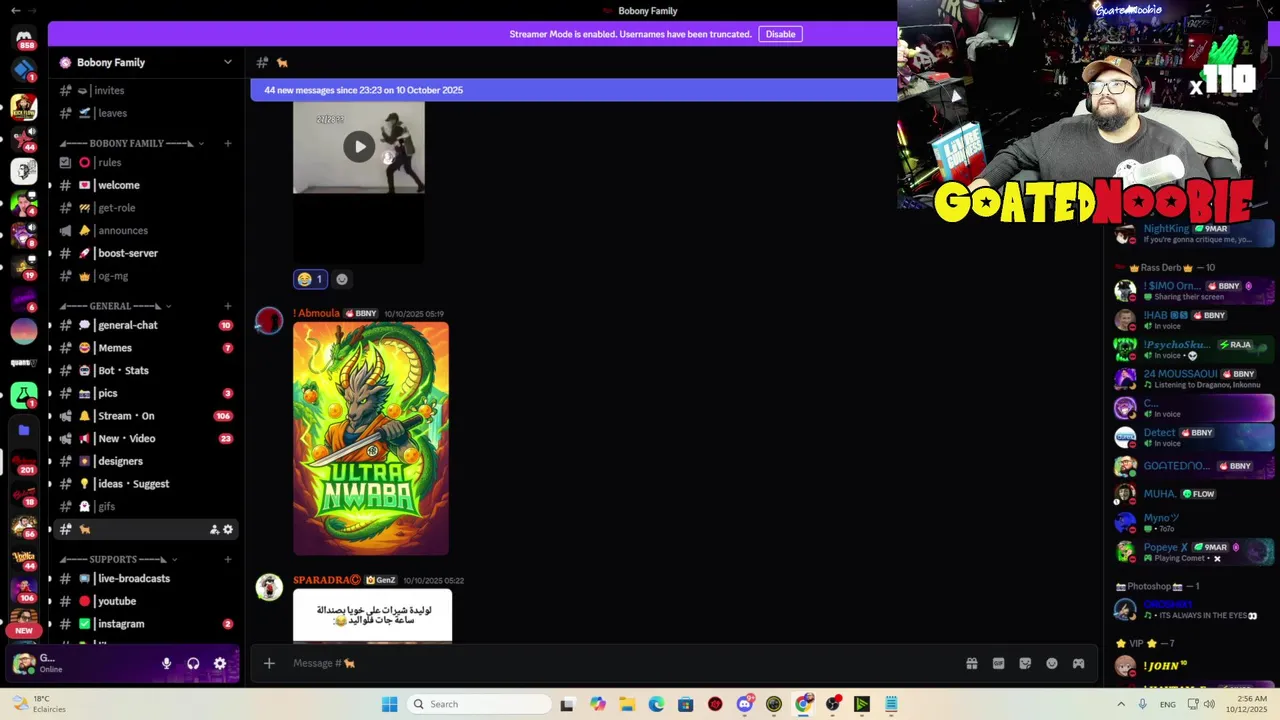Open the New • Video channel

(146, 438)
